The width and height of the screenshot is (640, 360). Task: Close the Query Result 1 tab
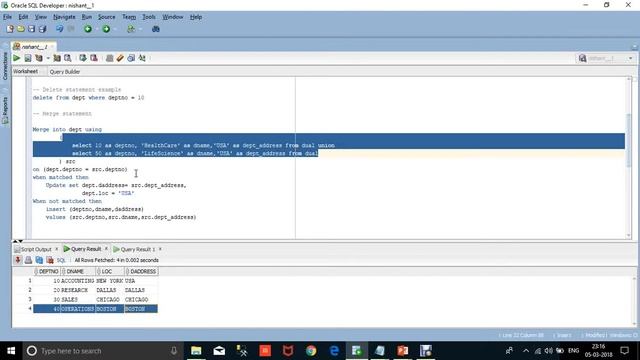pyautogui.click(x=160, y=249)
